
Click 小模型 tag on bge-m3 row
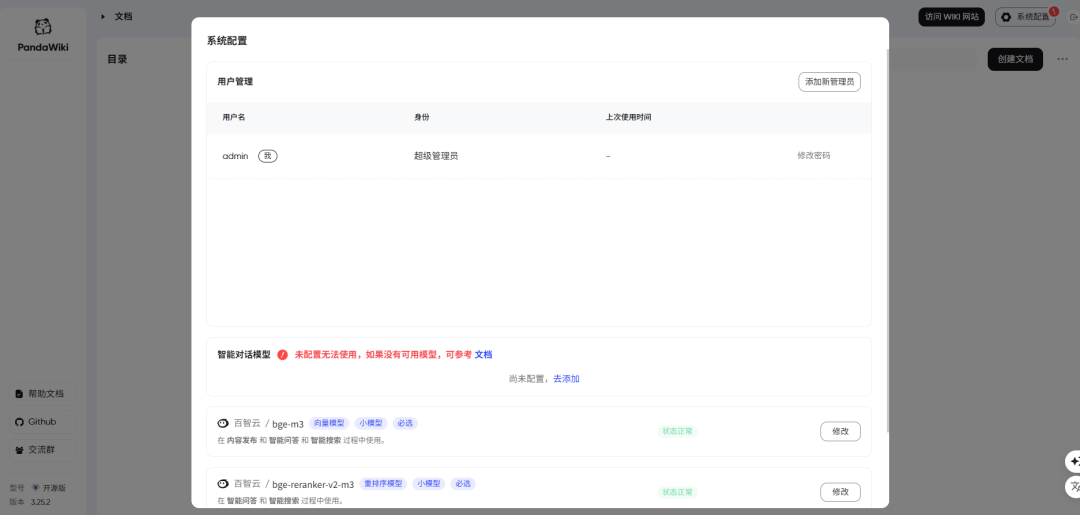(372, 423)
